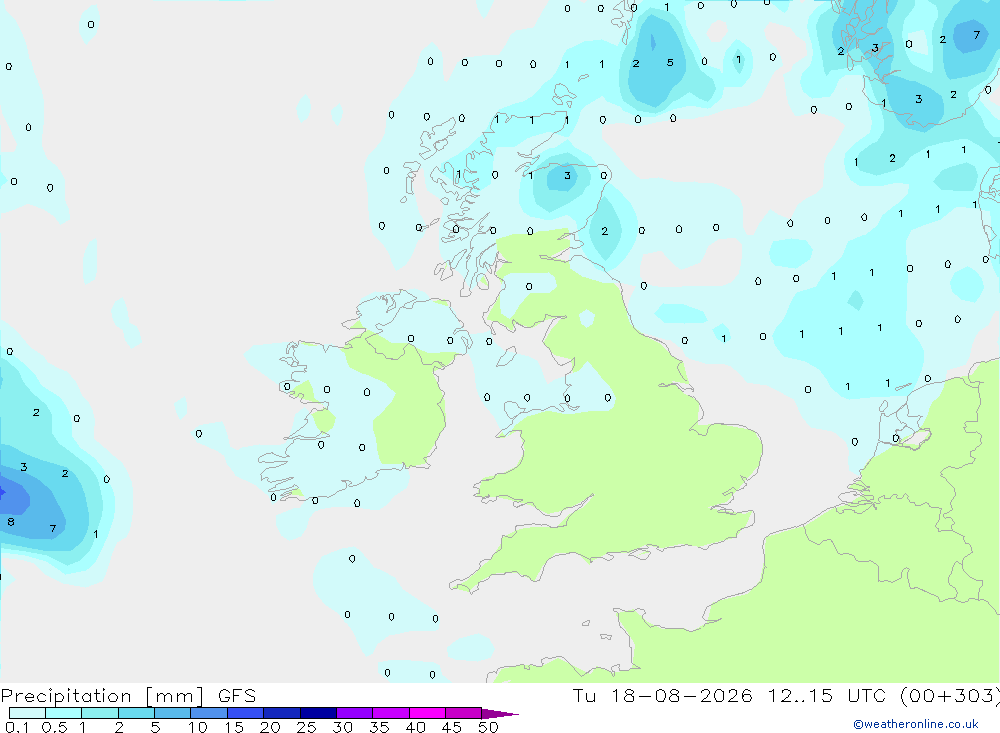Pick the lightest 0.1–0.5 mm legend swatch
Image resolution: width=1000 pixels, height=733 pixels.
(27, 713)
